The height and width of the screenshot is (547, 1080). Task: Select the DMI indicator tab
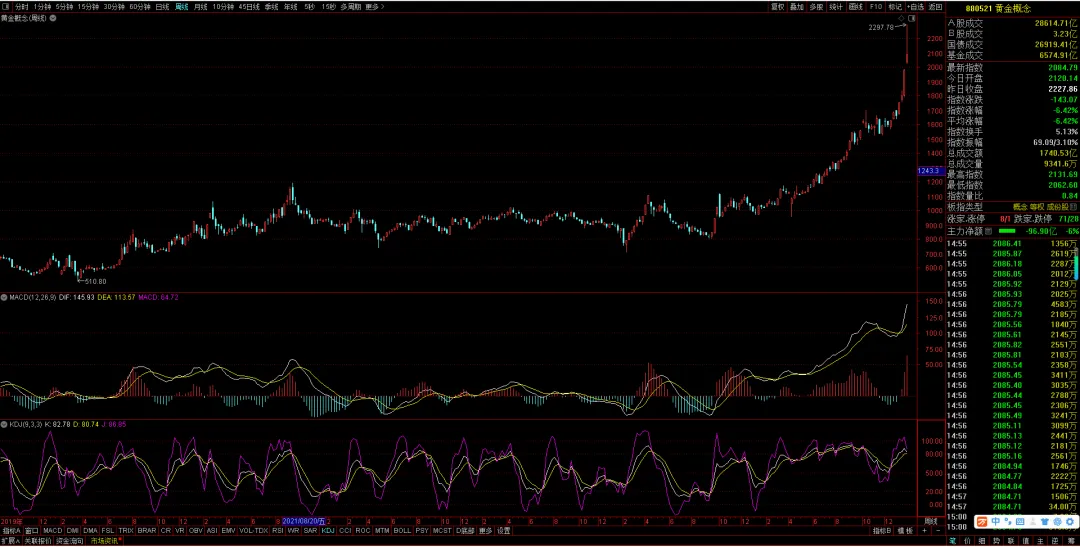[x=72, y=530]
